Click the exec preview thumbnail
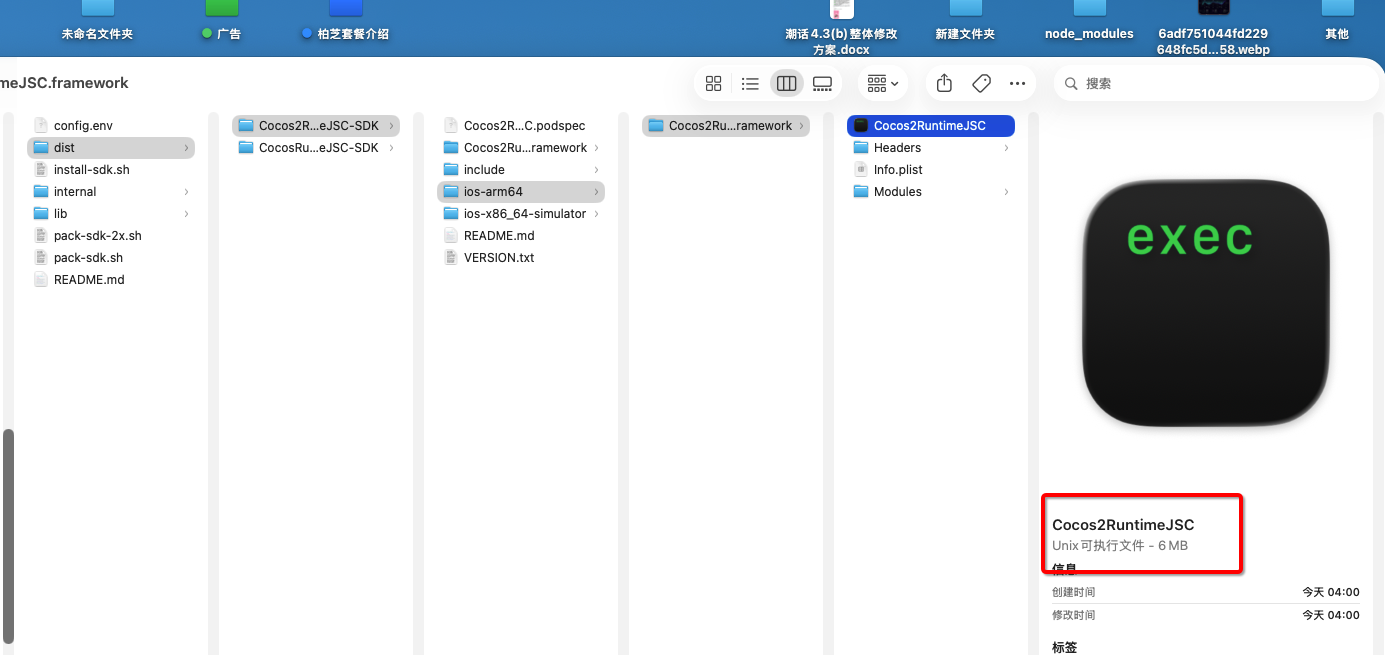 (1207, 301)
